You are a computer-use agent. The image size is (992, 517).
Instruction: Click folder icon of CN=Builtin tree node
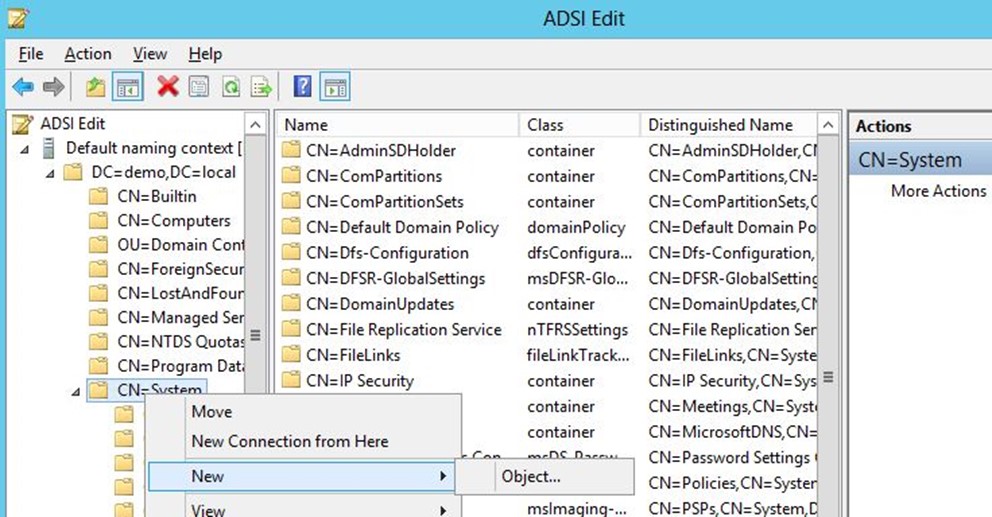(99, 196)
